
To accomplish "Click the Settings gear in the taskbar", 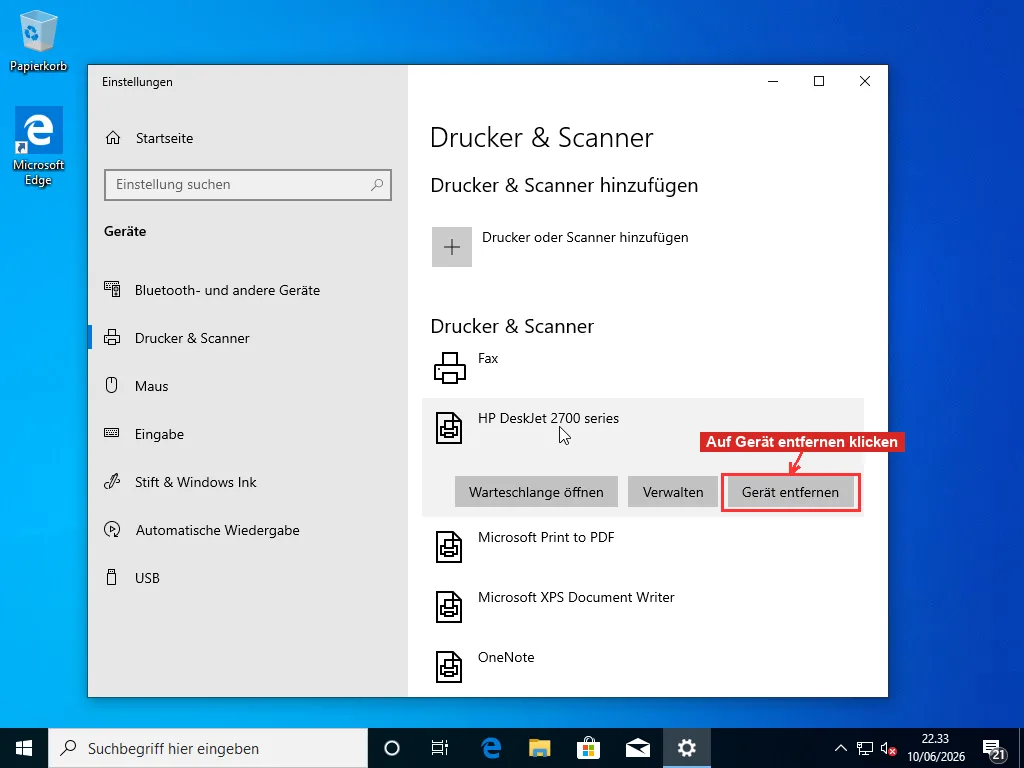I will (x=687, y=748).
